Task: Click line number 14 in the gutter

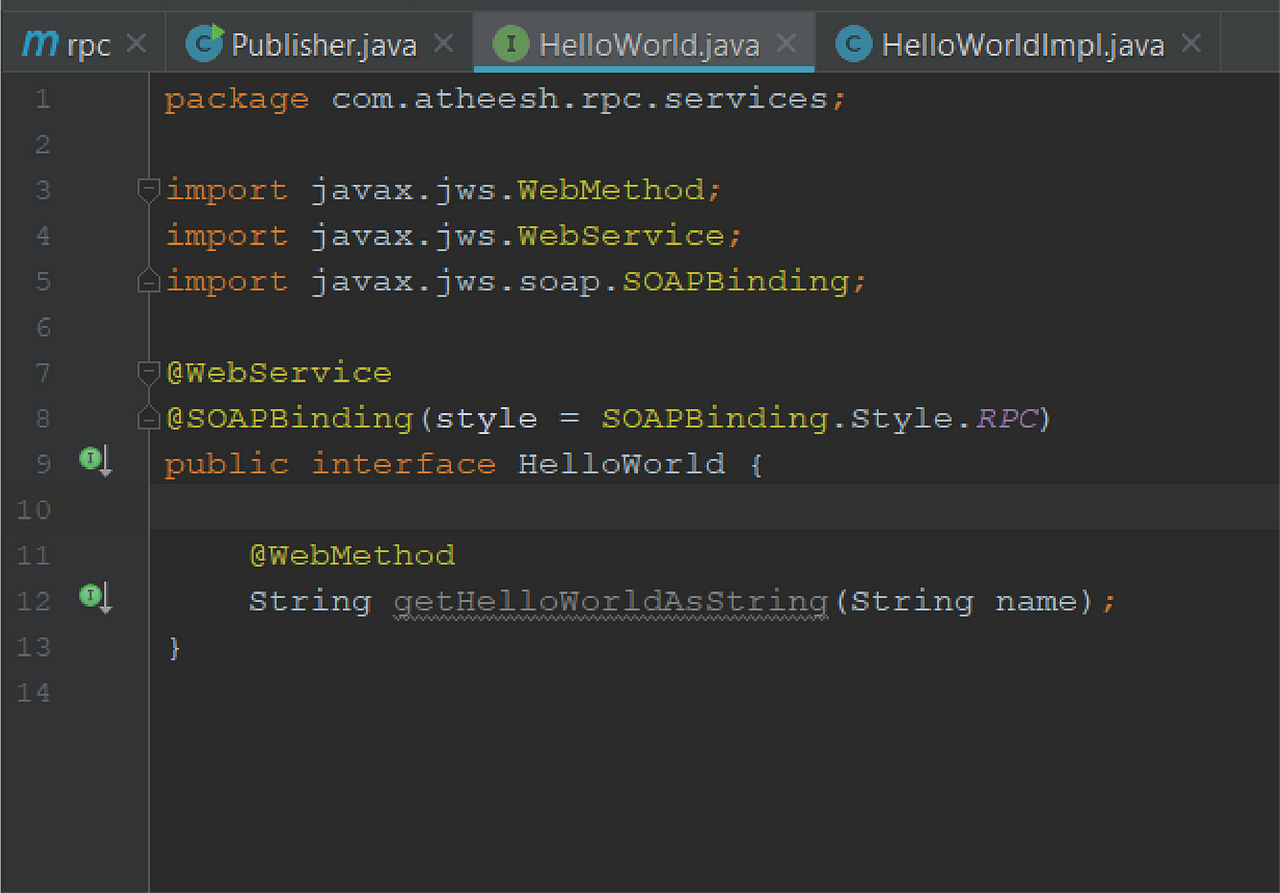Action: 33,692
